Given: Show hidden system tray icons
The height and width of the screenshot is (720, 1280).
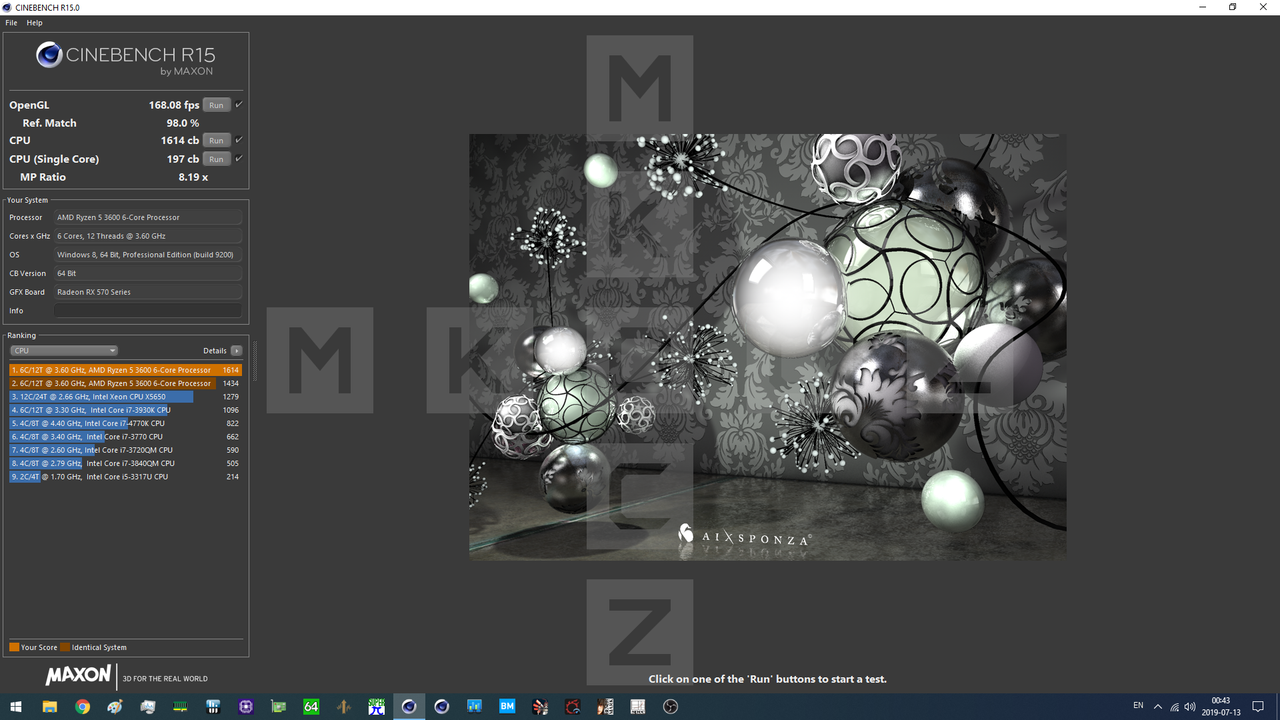Looking at the screenshot, I should point(1159,706).
